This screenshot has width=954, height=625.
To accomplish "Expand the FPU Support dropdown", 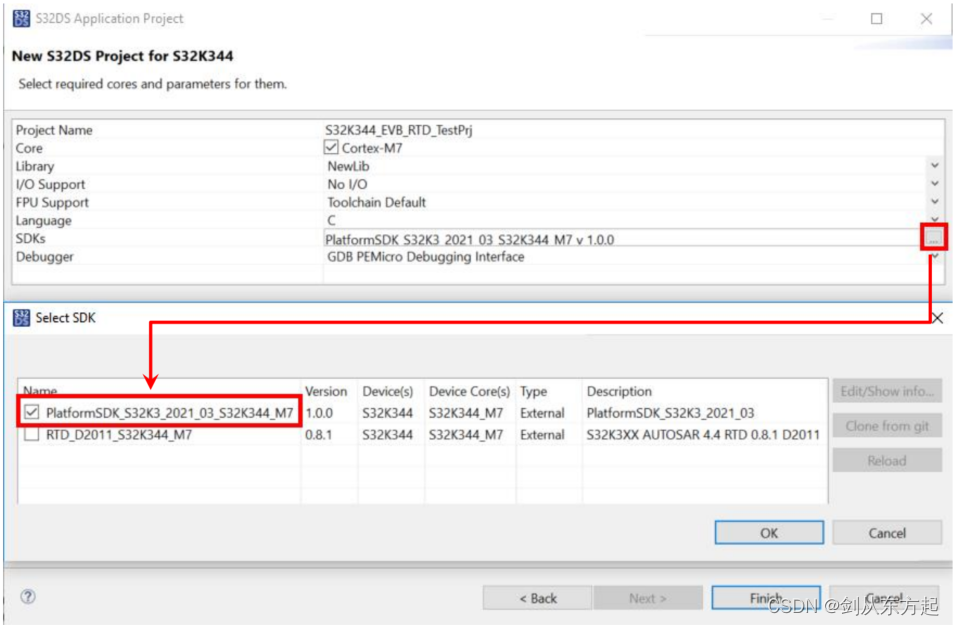I will point(935,202).
